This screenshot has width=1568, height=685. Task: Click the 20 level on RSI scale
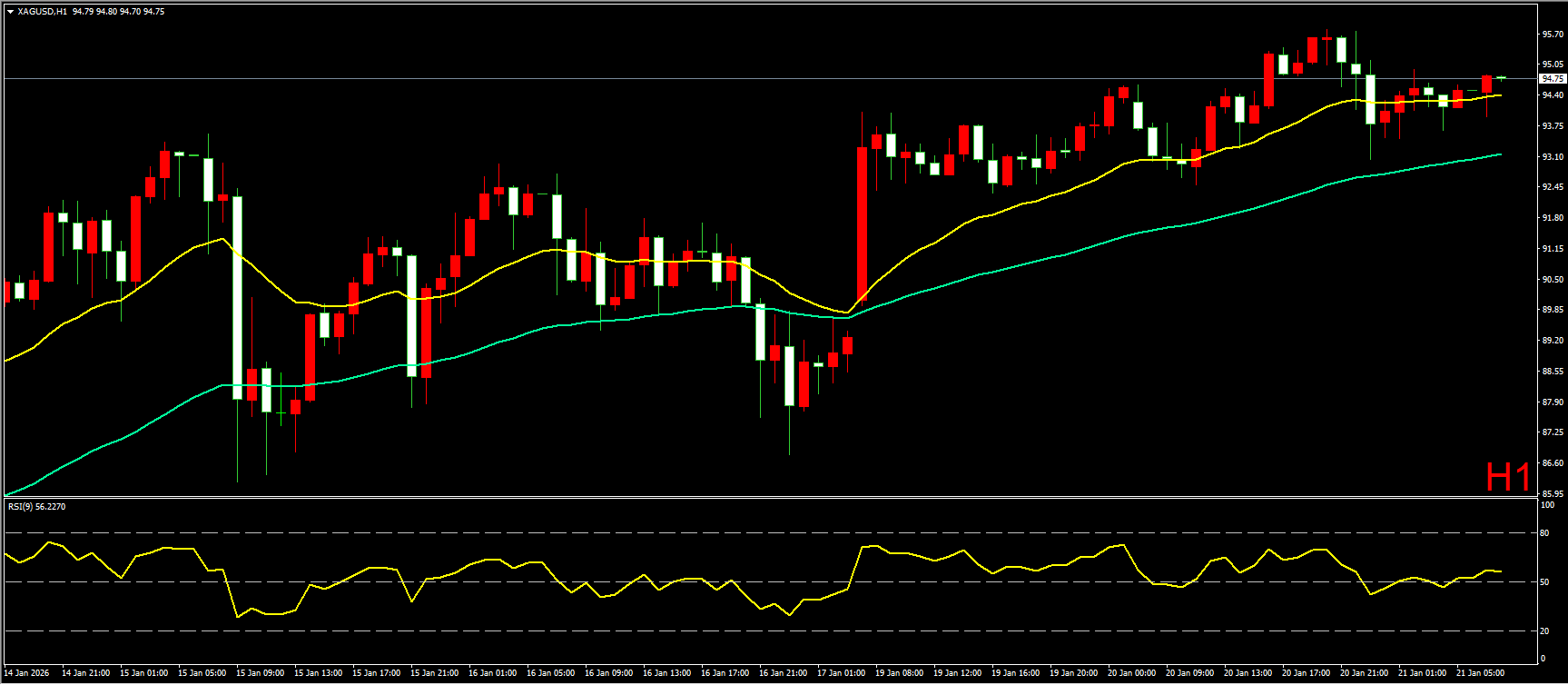point(1544,630)
